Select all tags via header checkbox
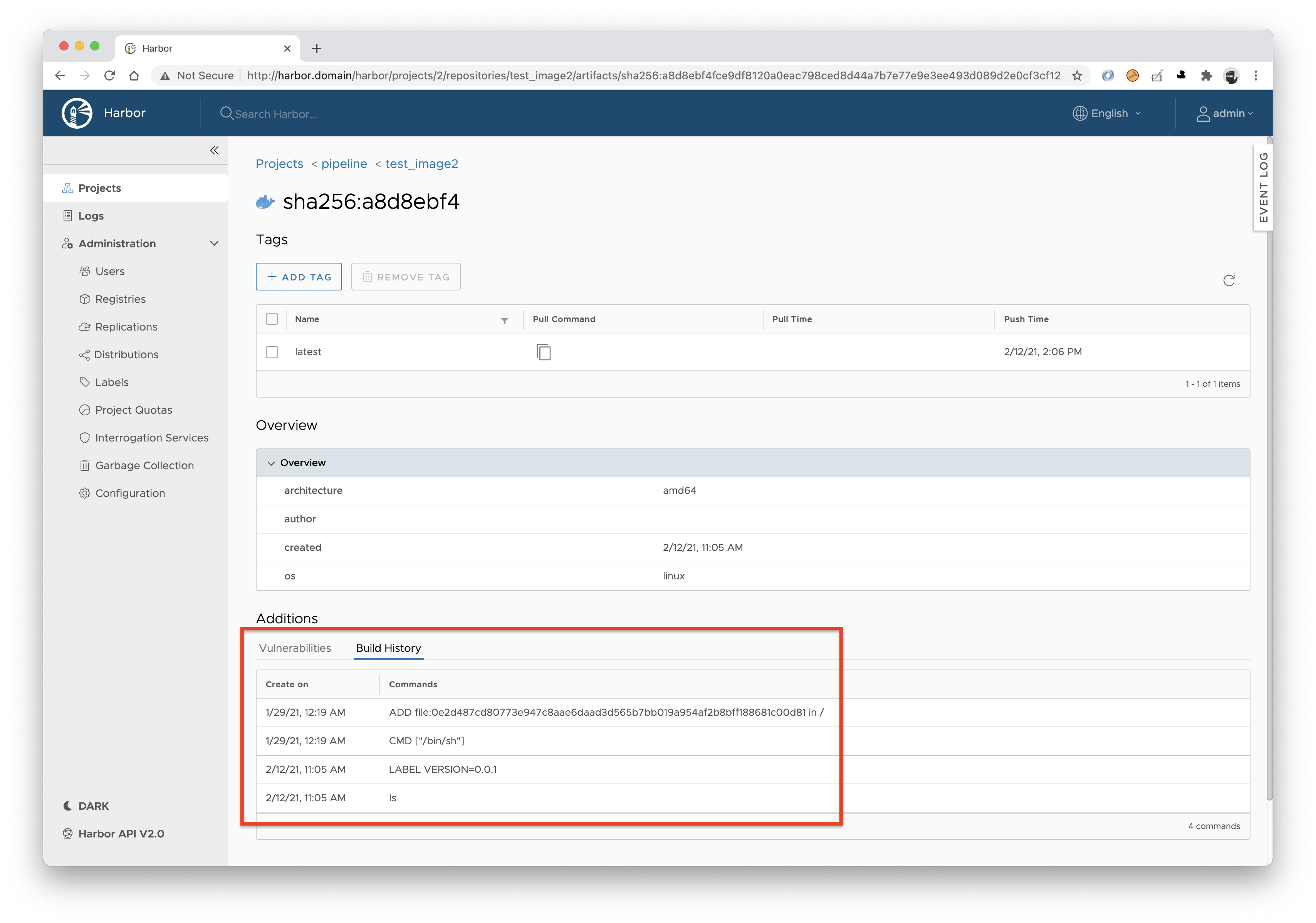The image size is (1316, 923). [x=272, y=319]
